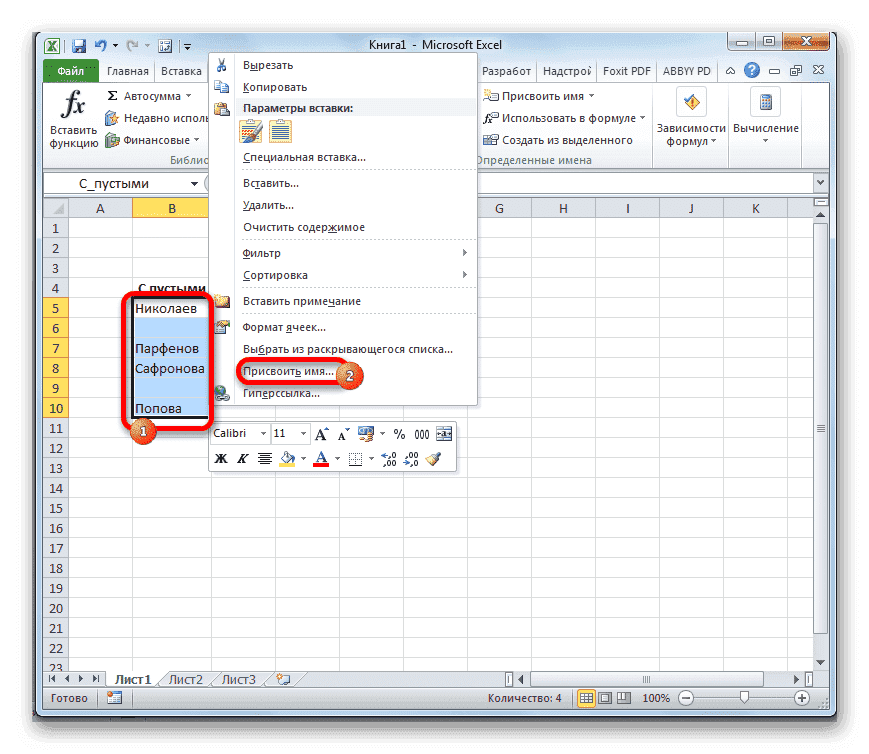Open the Calibri font dropdown
The image size is (869, 754).
261,433
